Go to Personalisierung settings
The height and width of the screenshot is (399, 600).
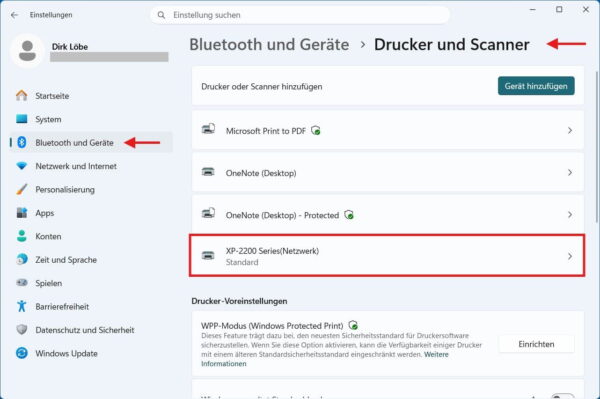[x=91, y=189]
